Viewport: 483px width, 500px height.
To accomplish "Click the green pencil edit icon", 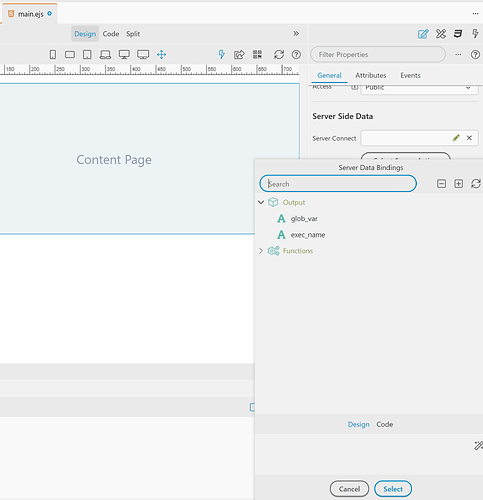I will pyautogui.click(x=456, y=138).
